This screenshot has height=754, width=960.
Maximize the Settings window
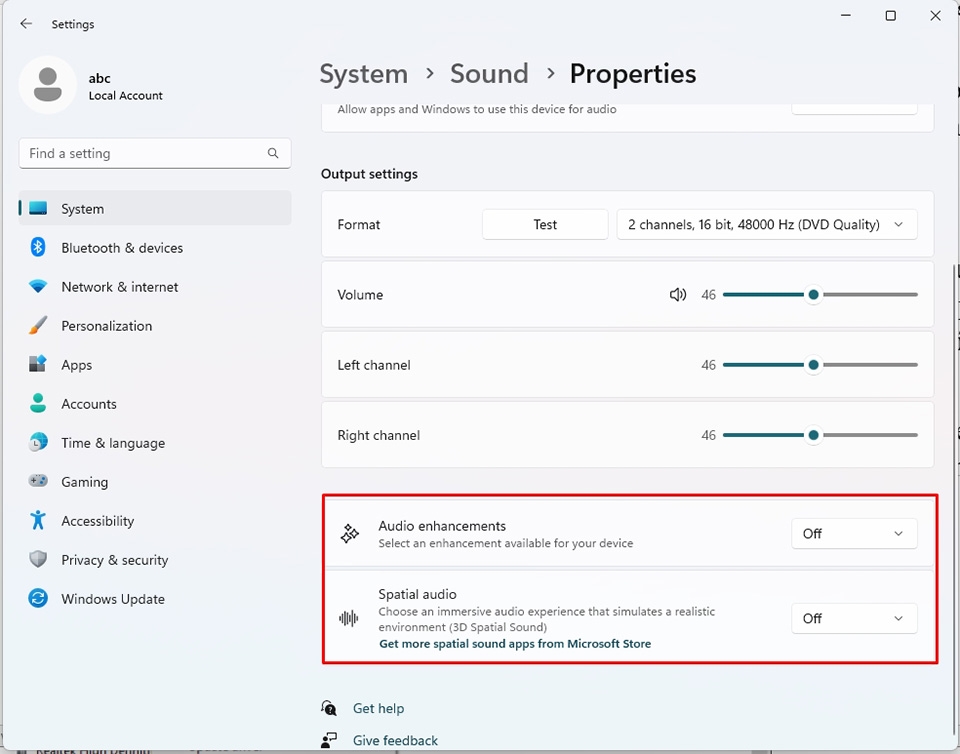(x=891, y=16)
